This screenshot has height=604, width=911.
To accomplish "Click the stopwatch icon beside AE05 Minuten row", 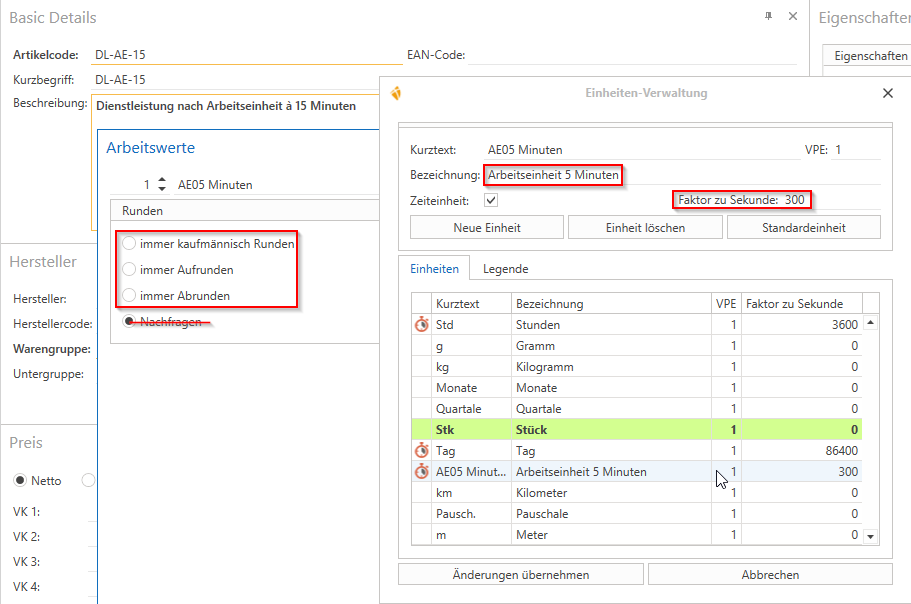I will (x=422, y=472).
